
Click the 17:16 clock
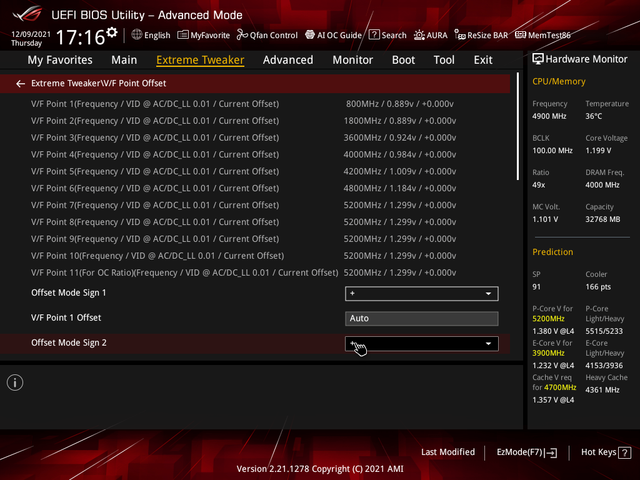coord(80,38)
